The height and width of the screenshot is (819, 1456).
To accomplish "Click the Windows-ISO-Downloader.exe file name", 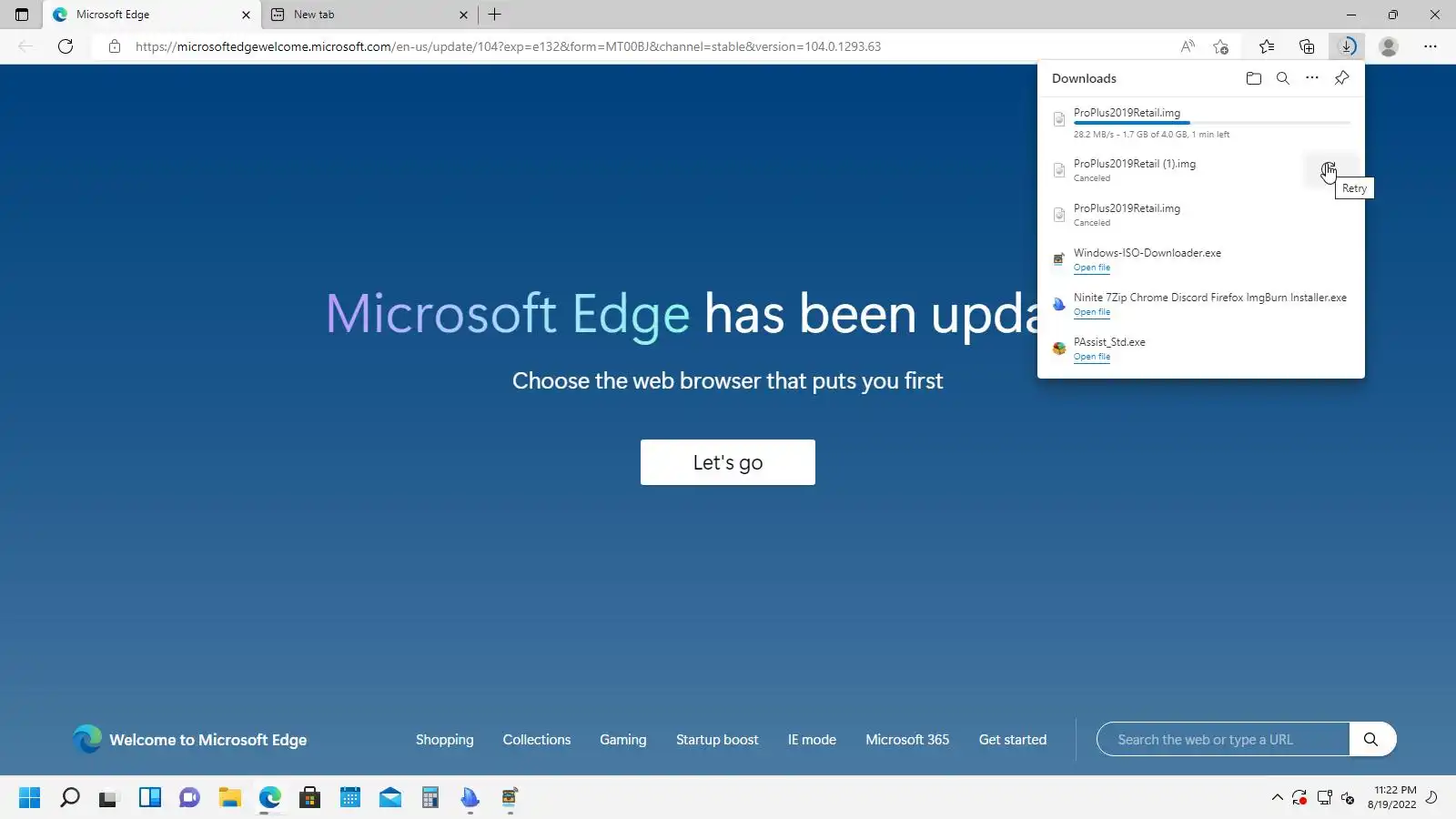I will pos(1148,253).
